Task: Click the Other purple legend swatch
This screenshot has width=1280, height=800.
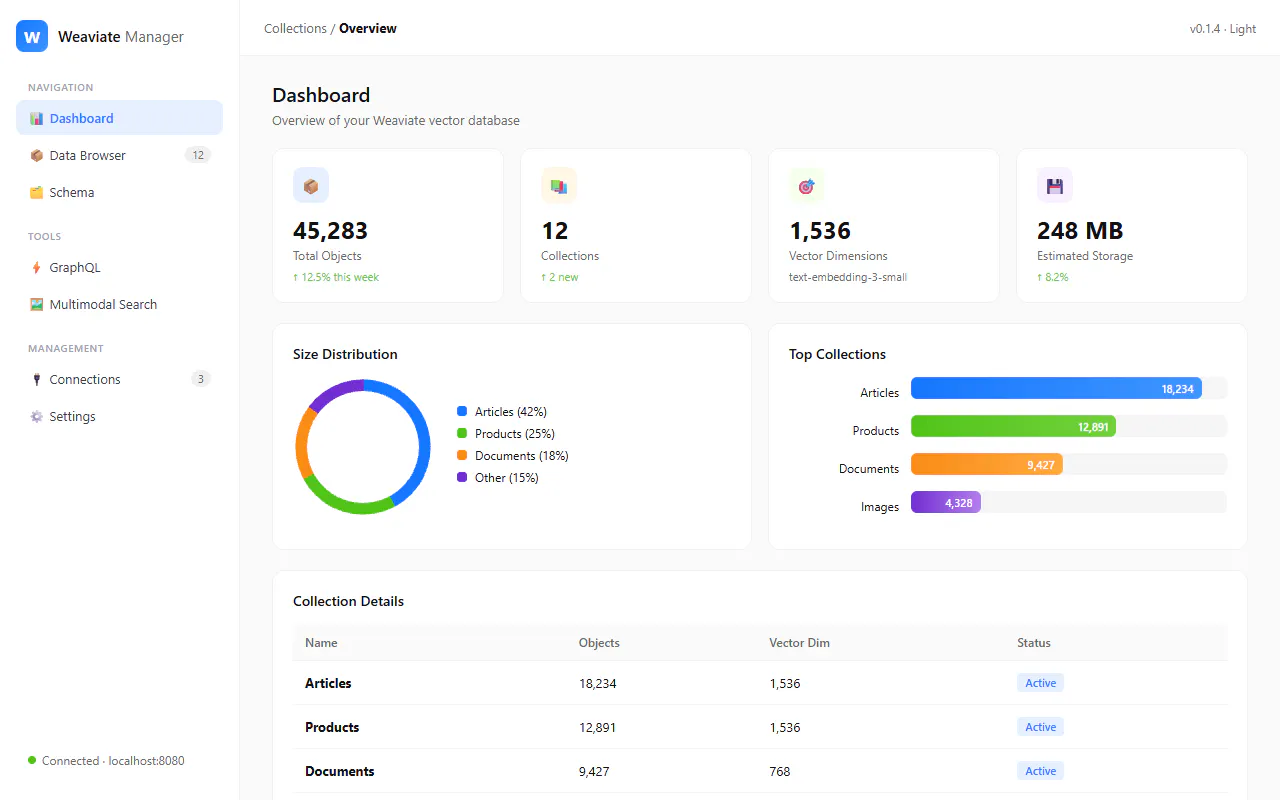Action: [462, 477]
